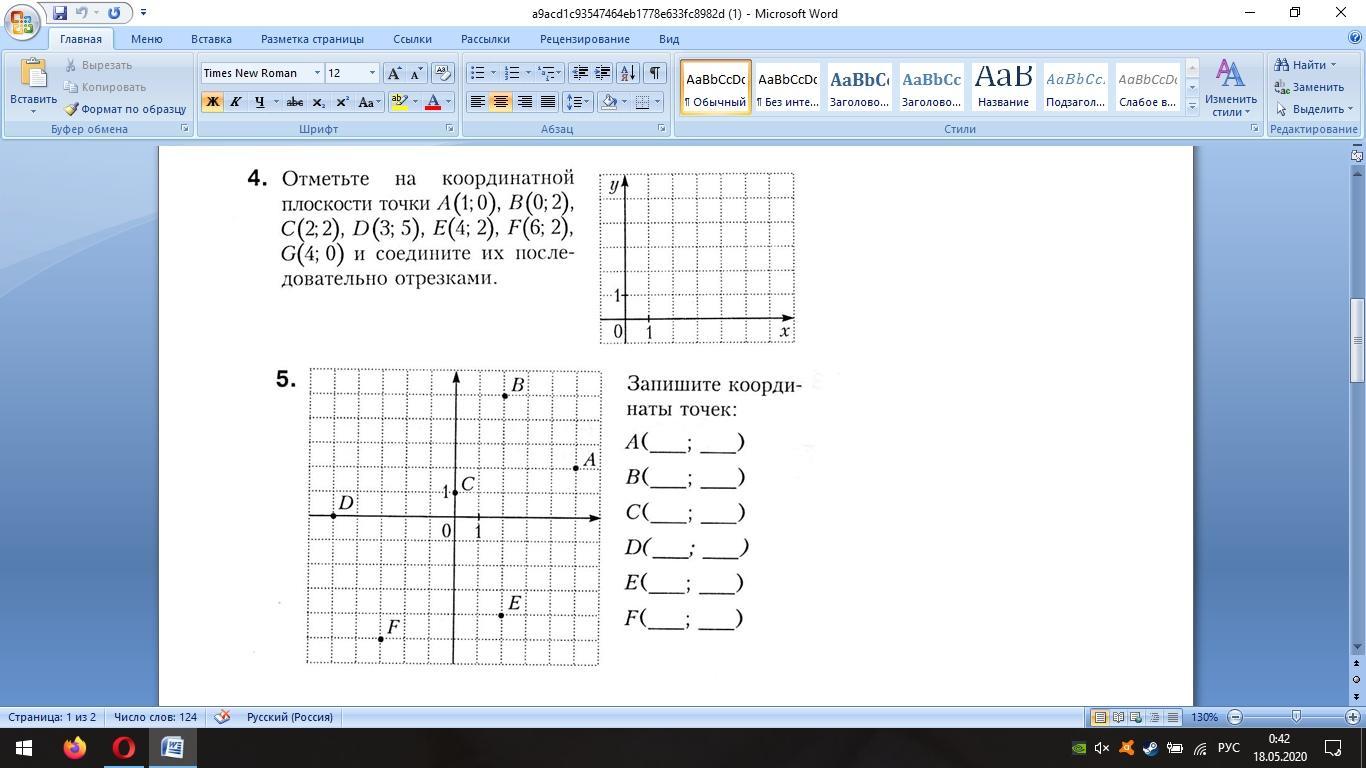Open line spacing options
Image resolution: width=1366 pixels, height=768 pixels.
578,102
